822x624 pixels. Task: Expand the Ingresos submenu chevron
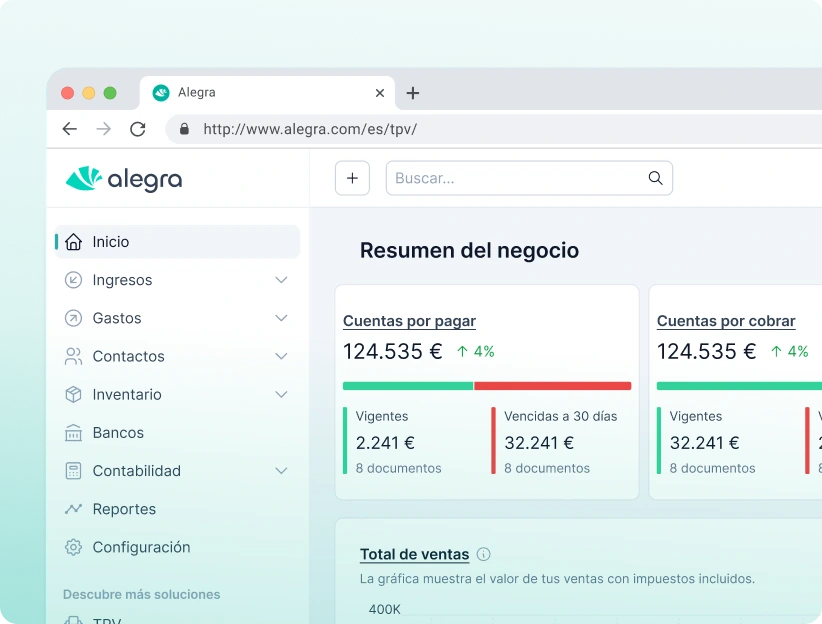pos(281,280)
